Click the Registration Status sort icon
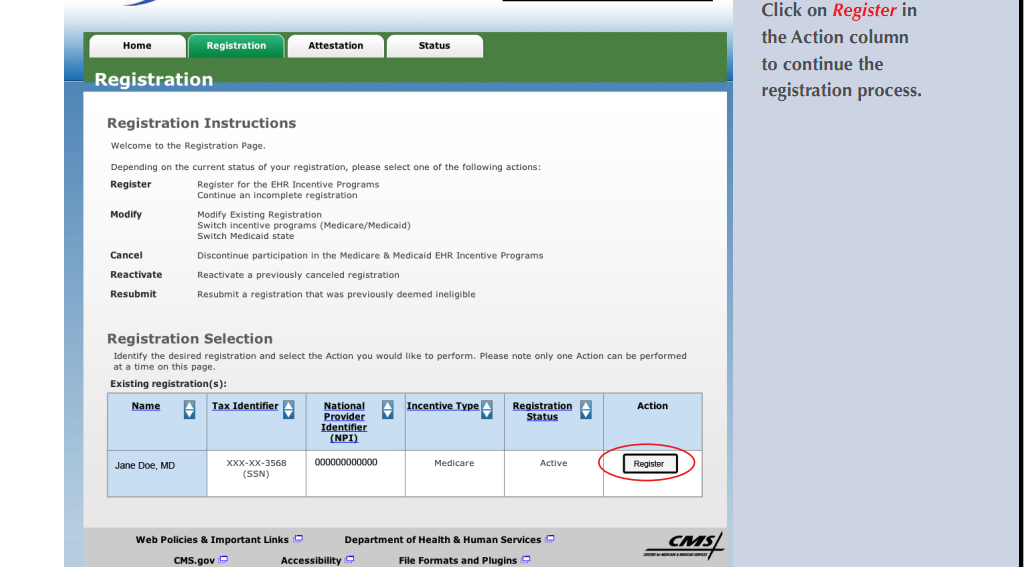 point(586,409)
